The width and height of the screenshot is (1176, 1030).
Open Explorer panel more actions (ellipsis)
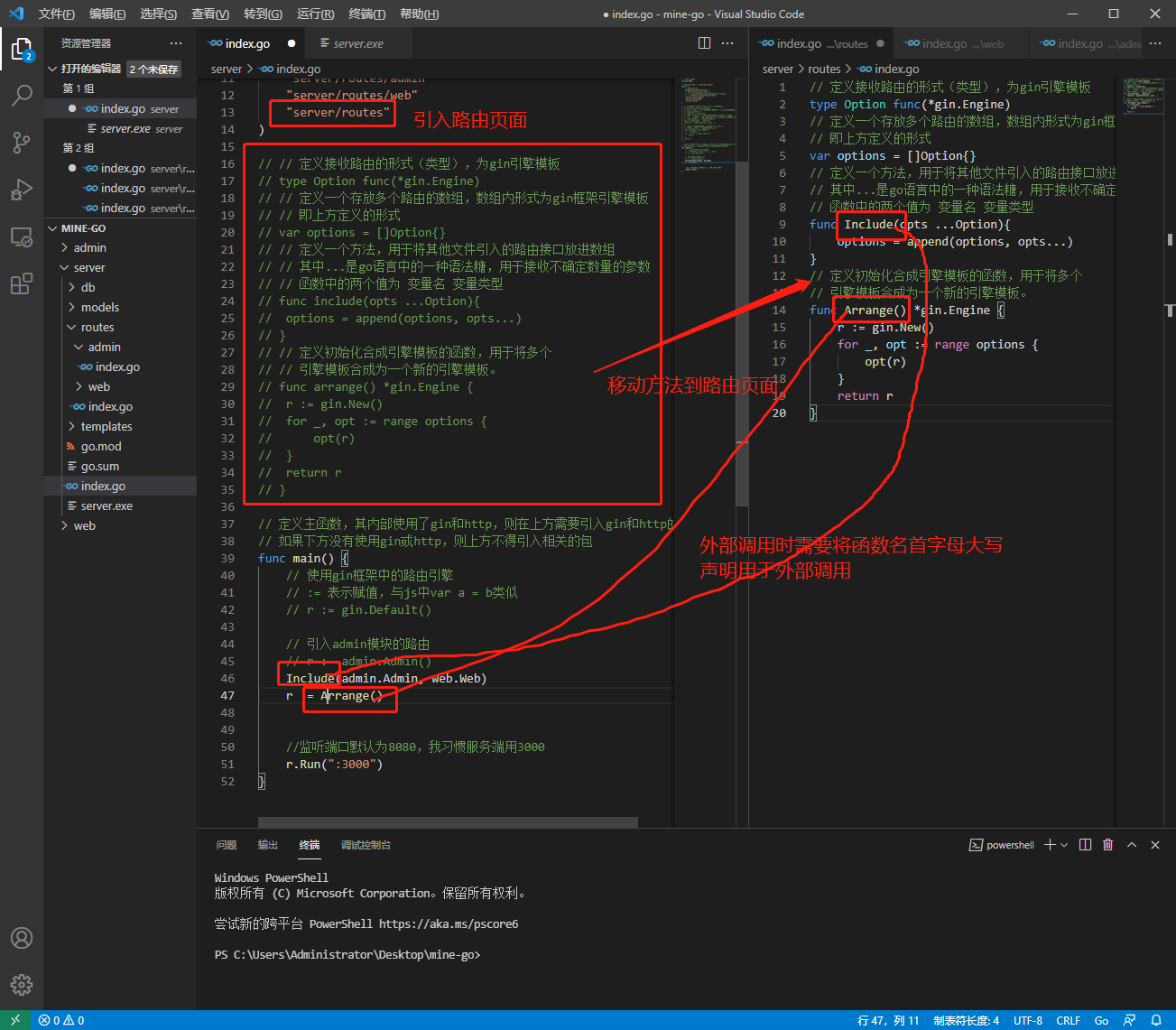[x=176, y=43]
